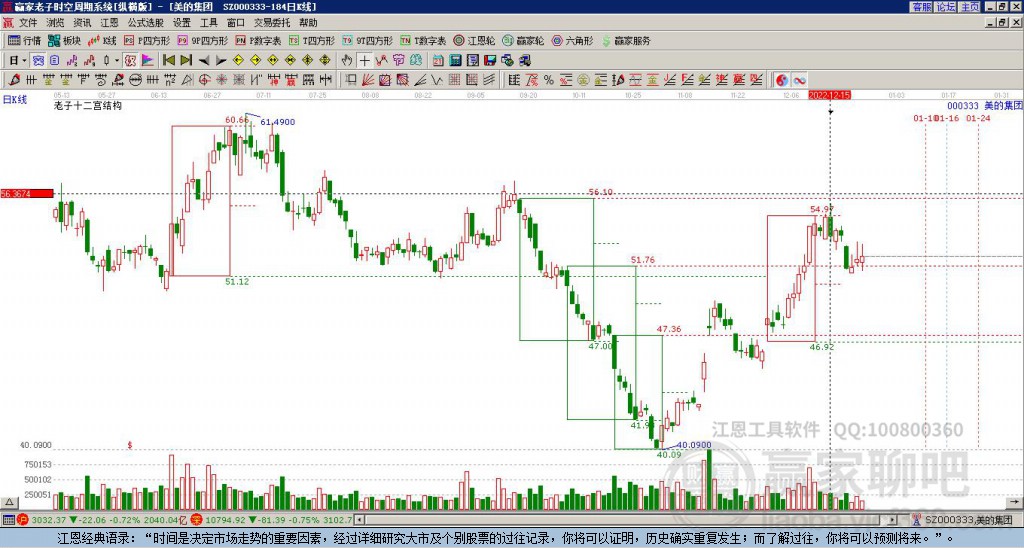1024x548 pixels.
Task: Open the calendar icon
Action: point(438,60)
